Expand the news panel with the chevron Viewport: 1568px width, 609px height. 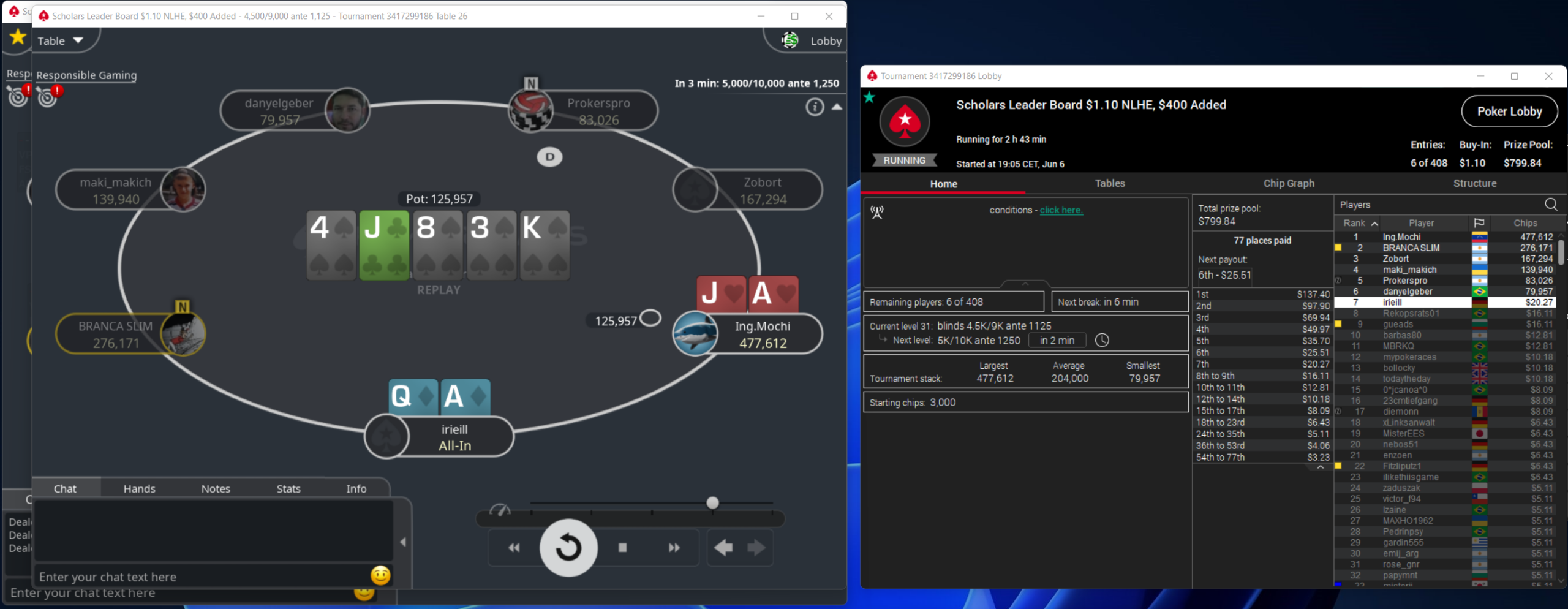click(x=1025, y=284)
